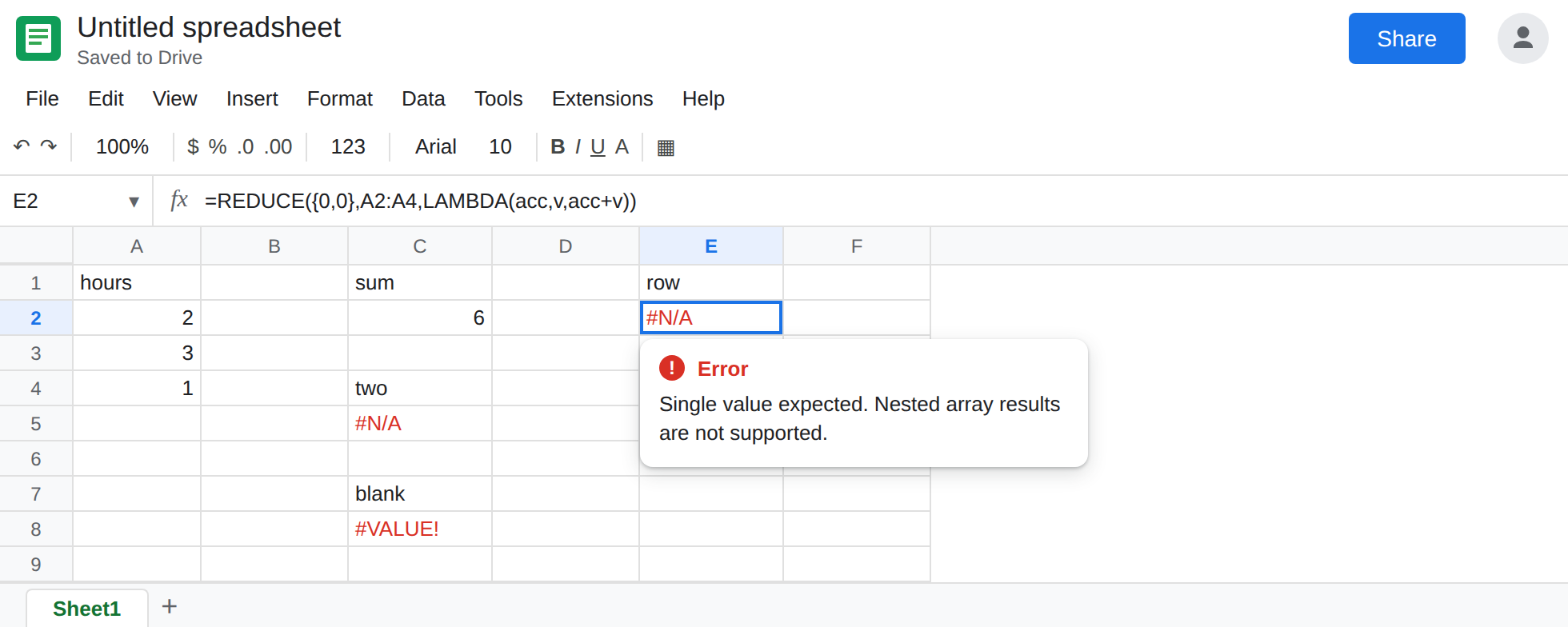The image size is (1568, 627).
Task: Open the Tools menu
Action: pyautogui.click(x=498, y=98)
